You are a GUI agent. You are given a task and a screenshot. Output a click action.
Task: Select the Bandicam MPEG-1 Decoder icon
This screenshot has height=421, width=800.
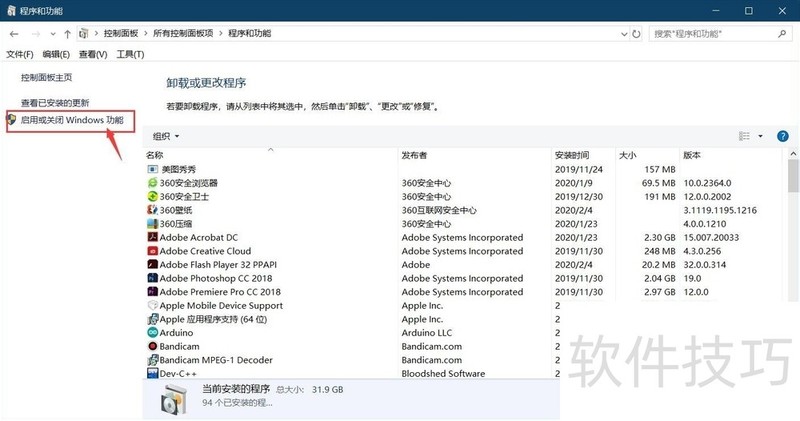153,360
